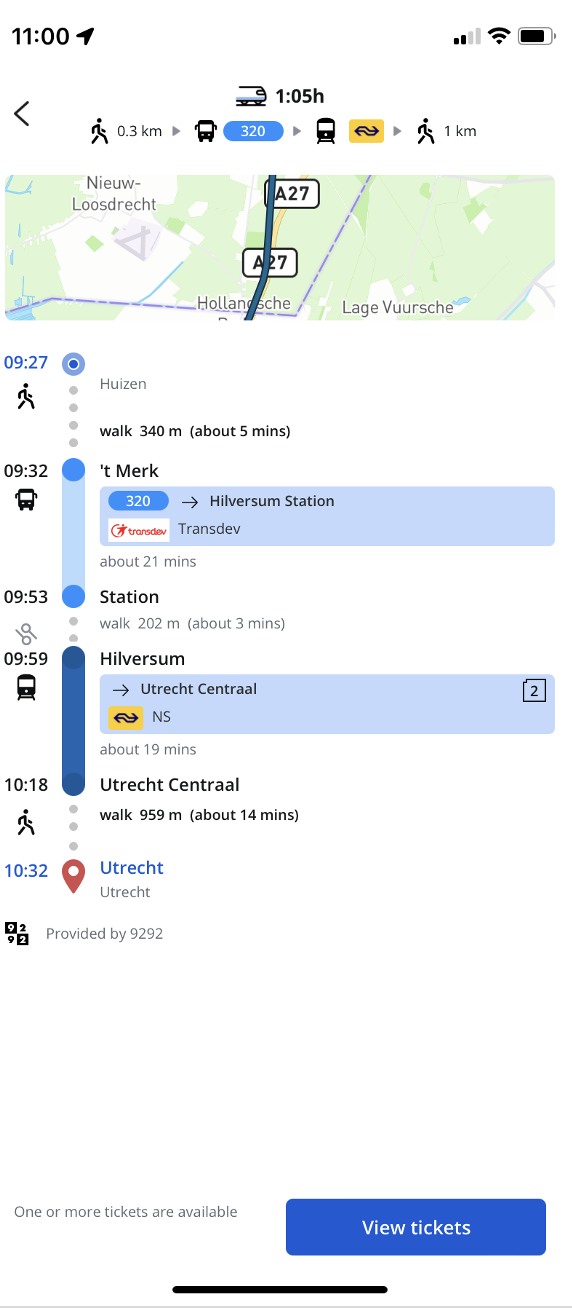Image resolution: width=572 pixels, height=1308 pixels.
Task: Tap the origin marker at Huizen
Action: point(73,364)
